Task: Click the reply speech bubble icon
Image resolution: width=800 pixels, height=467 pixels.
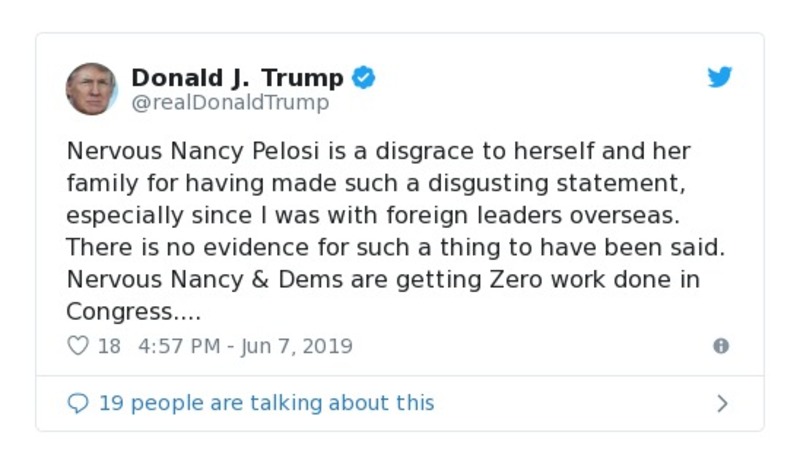Action: (77, 403)
